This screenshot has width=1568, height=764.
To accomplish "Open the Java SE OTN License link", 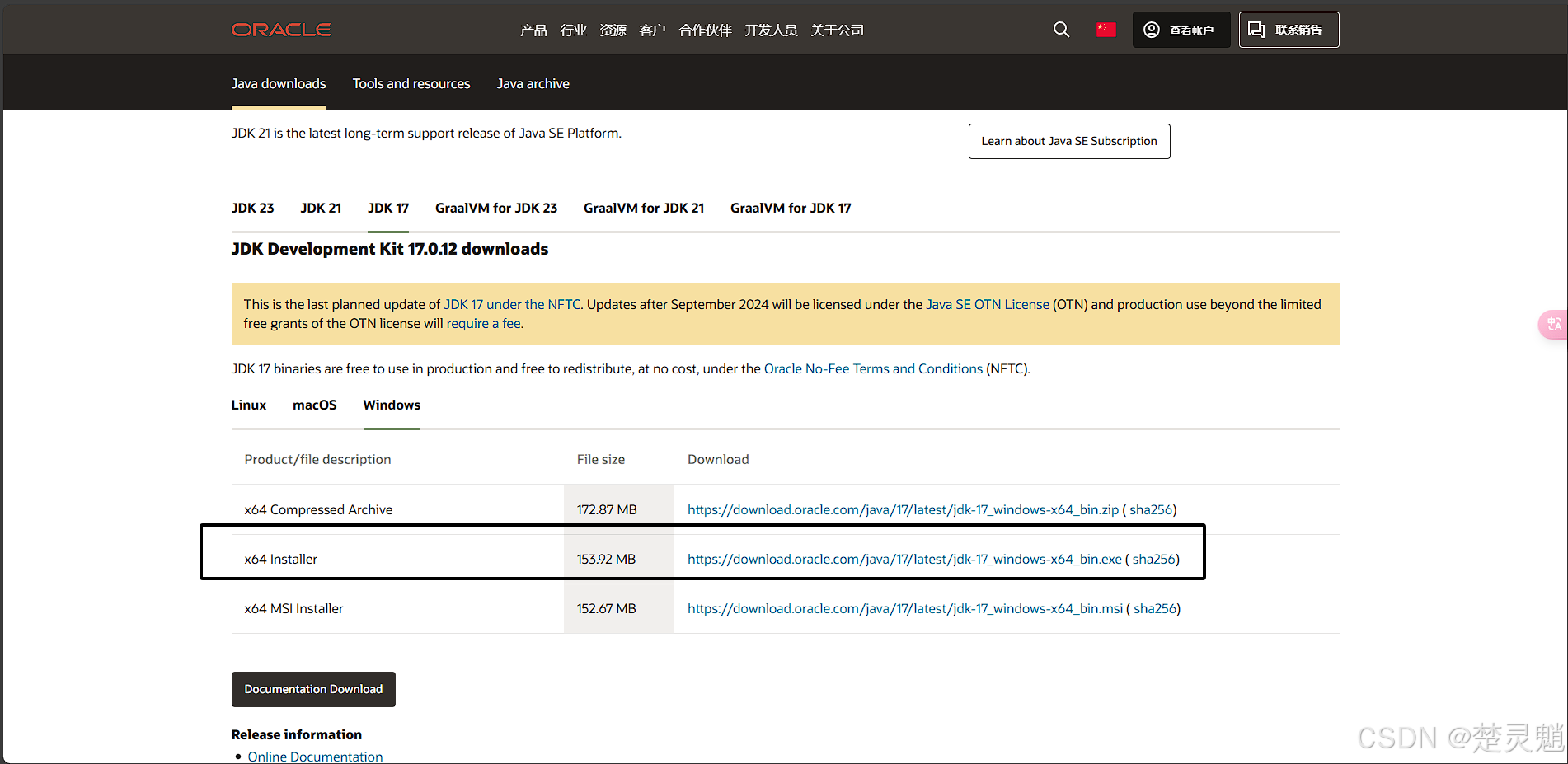I will 988,304.
